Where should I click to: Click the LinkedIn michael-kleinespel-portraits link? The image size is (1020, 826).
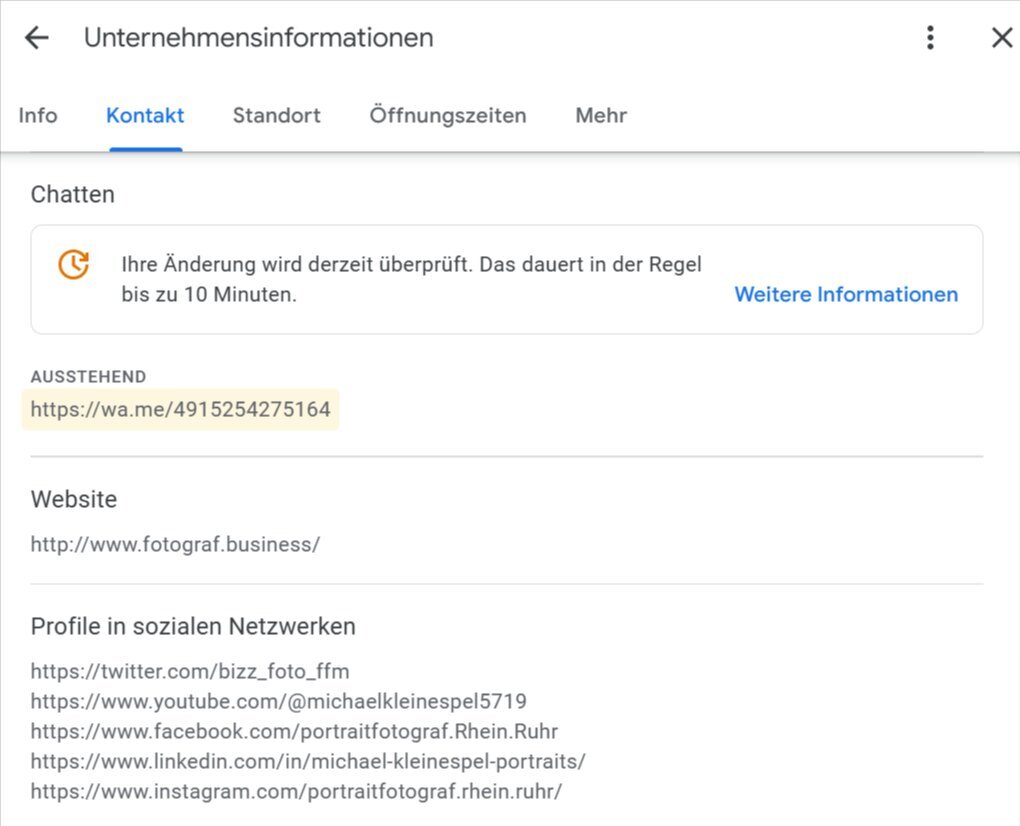coord(308,761)
